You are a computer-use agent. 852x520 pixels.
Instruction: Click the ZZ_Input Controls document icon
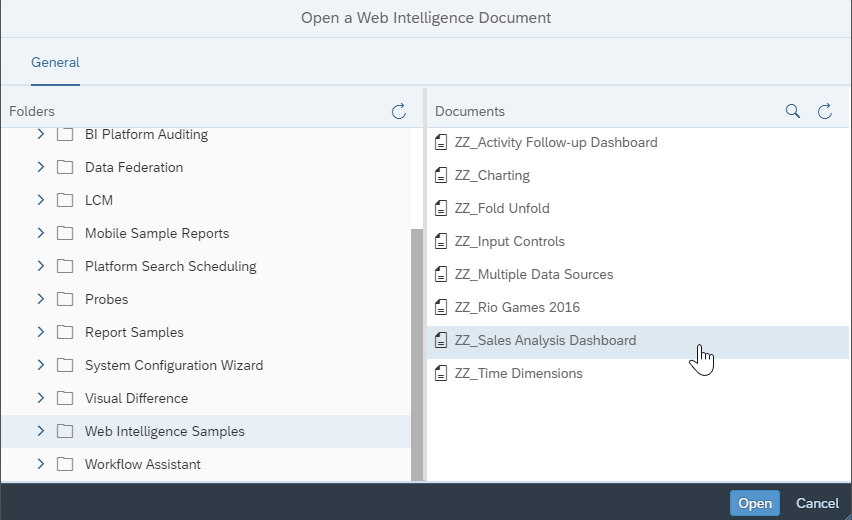tap(441, 241)
